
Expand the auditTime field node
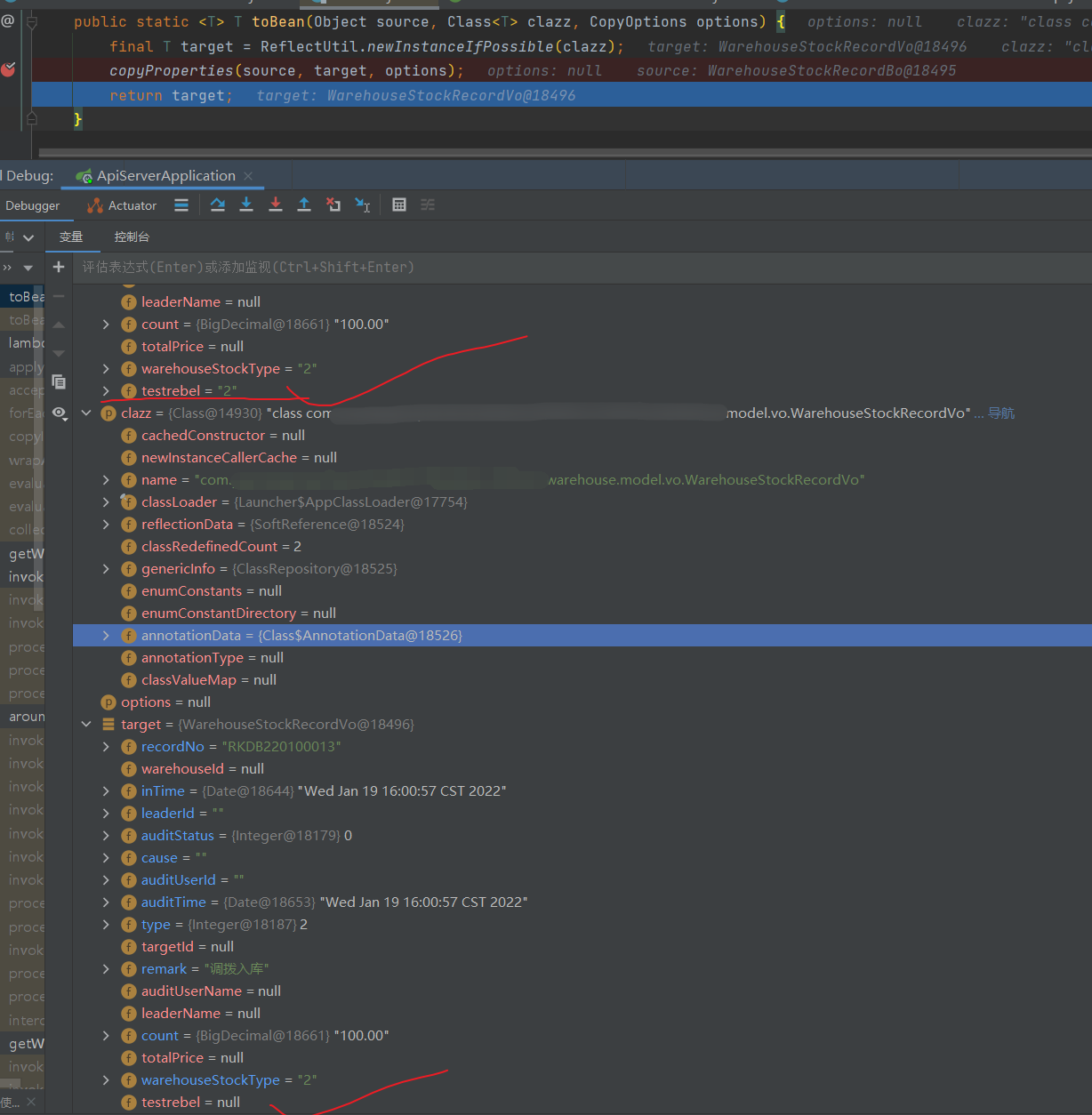pyautogui.click(x=106, y=902)
